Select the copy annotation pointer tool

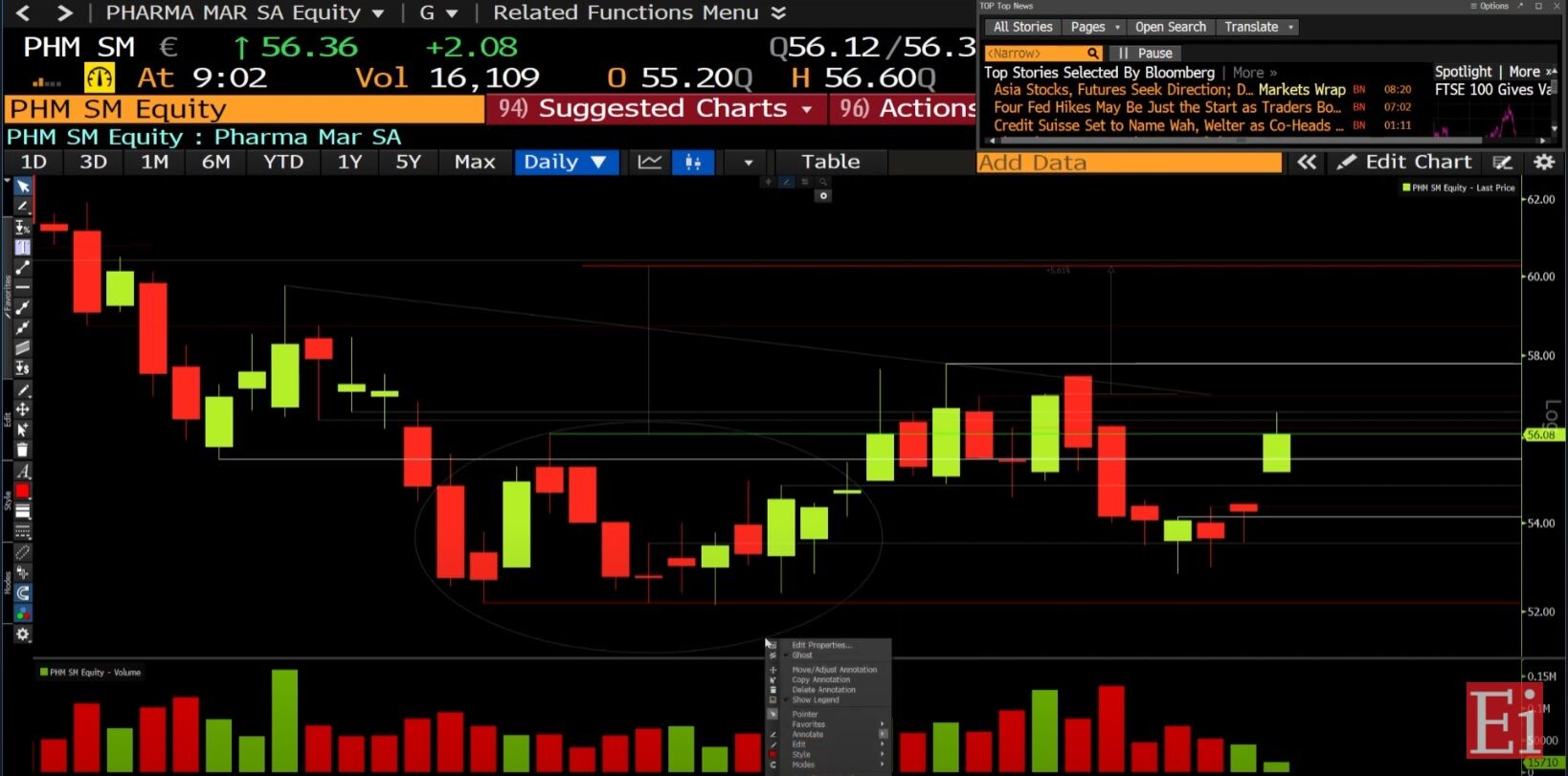[22, 430]
